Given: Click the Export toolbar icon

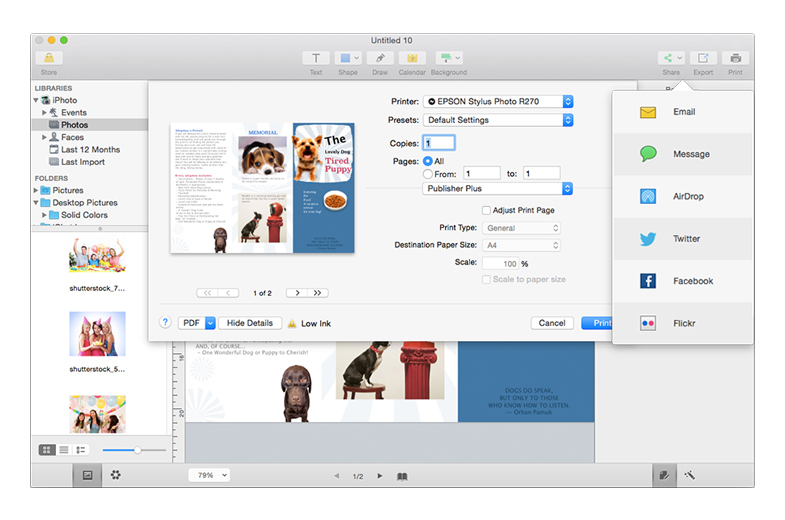Looking at the screenshot, I should point(703,59).
